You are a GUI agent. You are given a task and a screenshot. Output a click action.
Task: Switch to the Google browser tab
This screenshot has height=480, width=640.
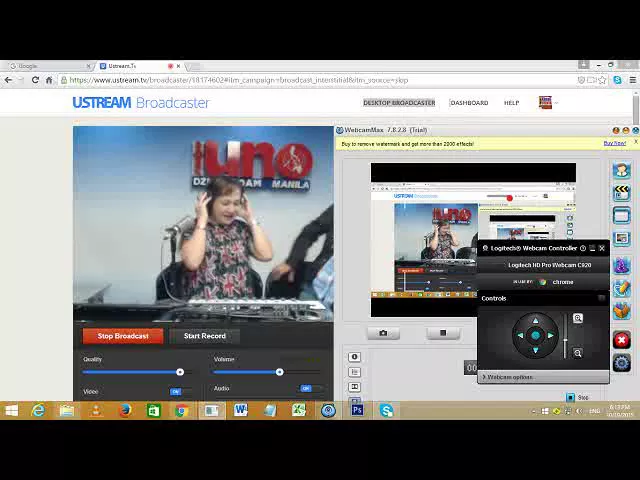pos(48,66)
